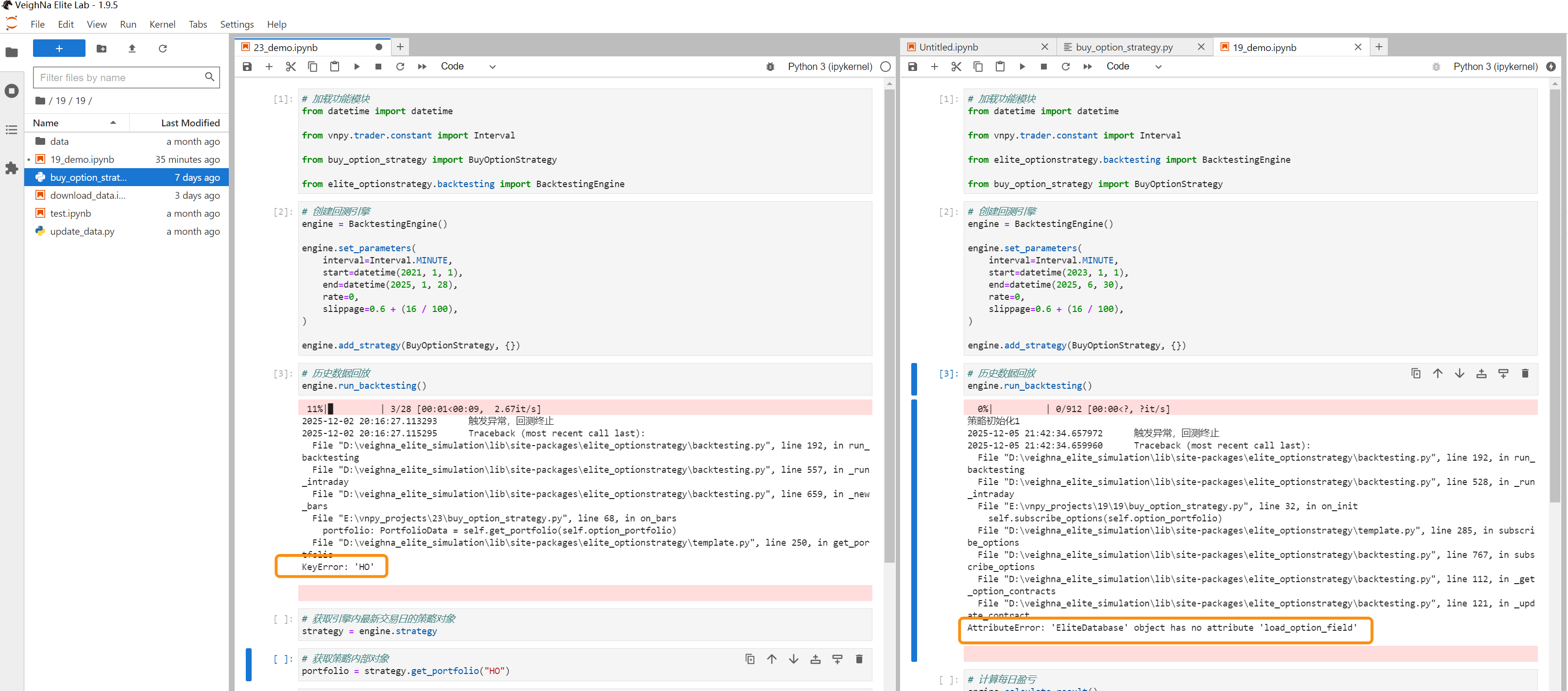Screen dimensions: 1568x691
Task: Switch to the buy_option_strategy.py tab
Action: pyautogui.click(x=1124, y=48)
